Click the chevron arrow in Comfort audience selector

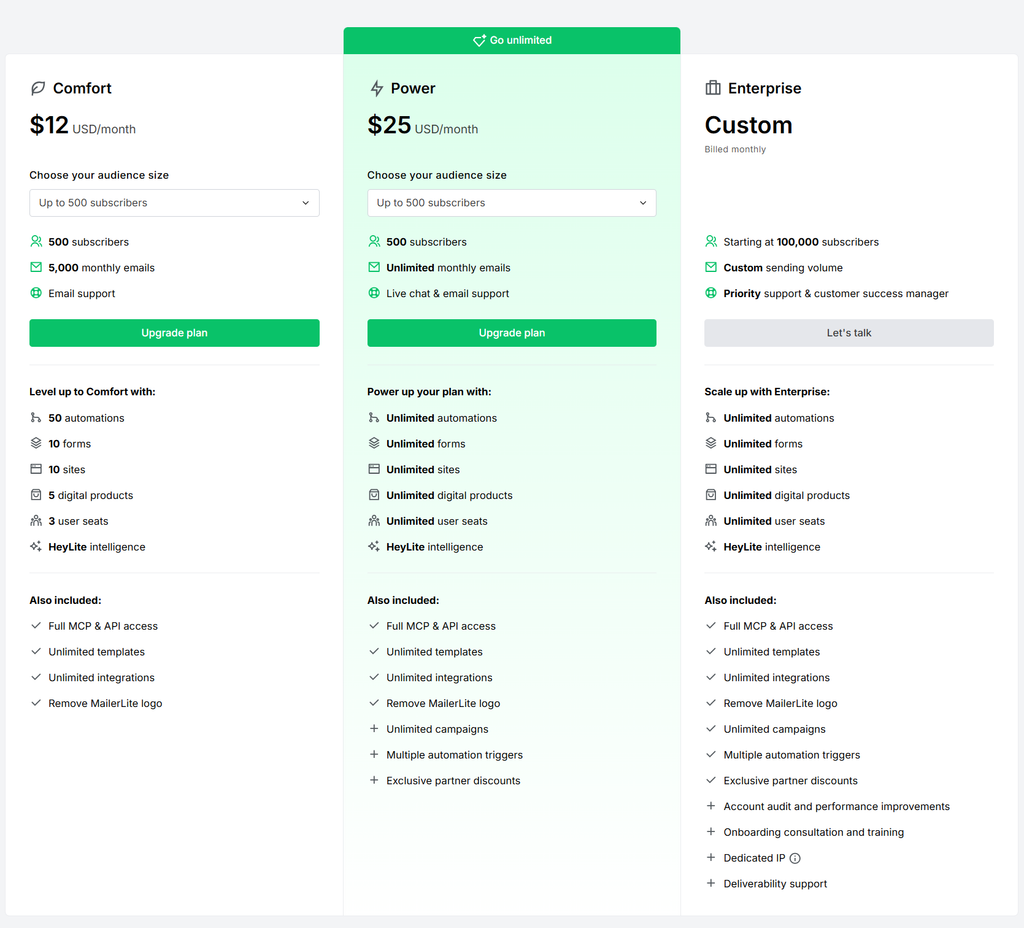pyautogui.click(x=306, y=203)
